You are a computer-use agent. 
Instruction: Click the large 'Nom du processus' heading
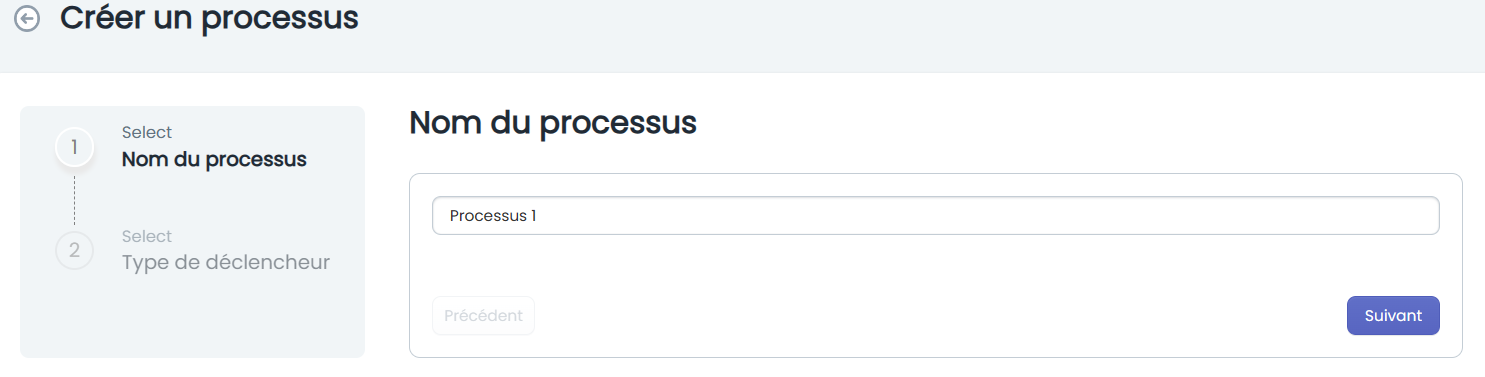point(553,123)
